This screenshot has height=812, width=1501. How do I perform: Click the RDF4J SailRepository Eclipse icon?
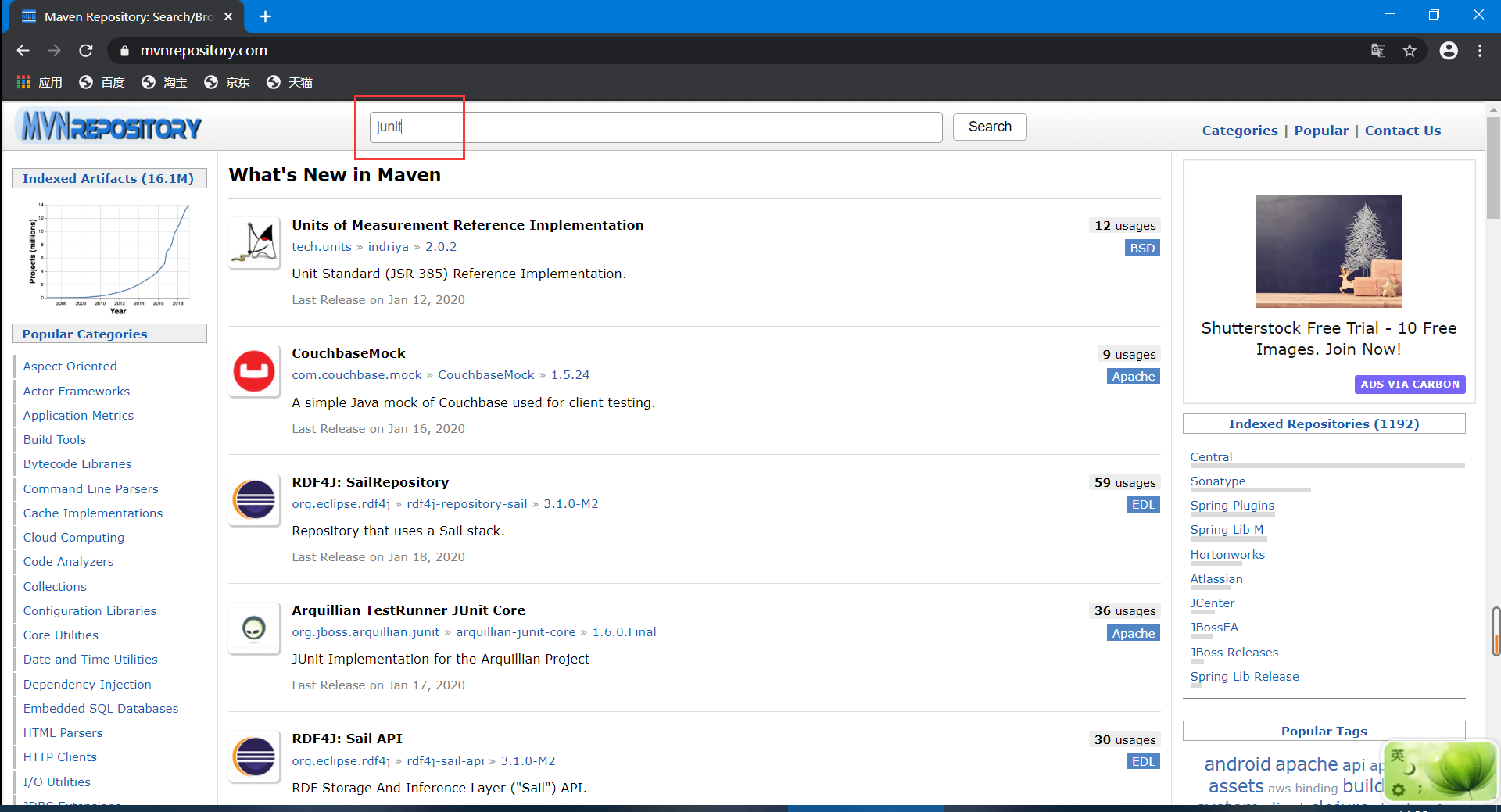tap(254, 500)
